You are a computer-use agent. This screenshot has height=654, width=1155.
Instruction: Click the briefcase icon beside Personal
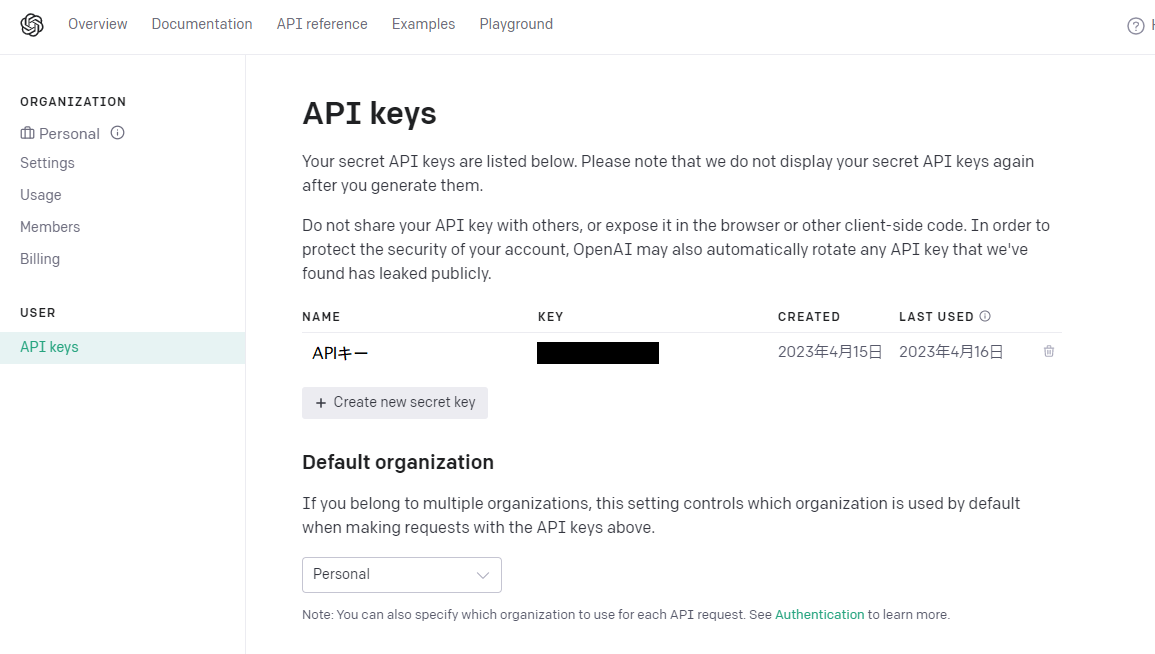27,133
